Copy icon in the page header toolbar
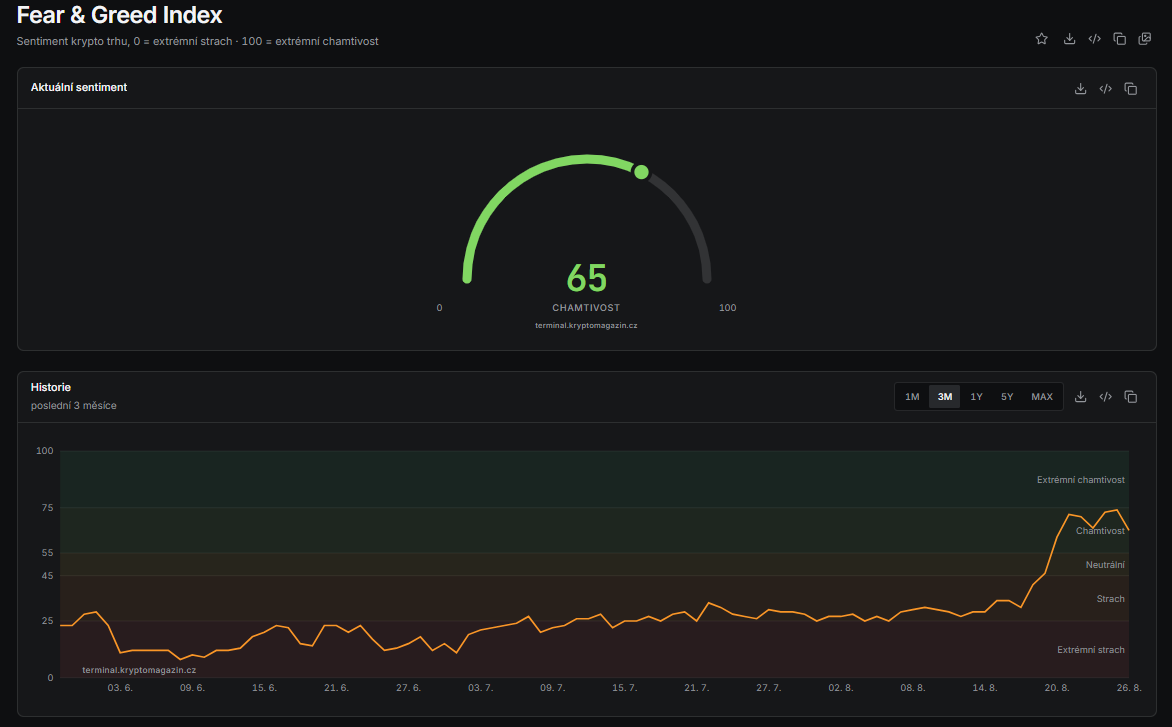This screenshot has height=727, width=1172. click(1120, 39)
